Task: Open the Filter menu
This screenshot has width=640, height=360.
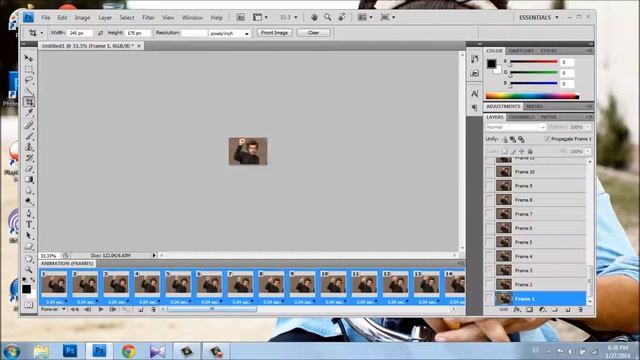Action: pyautogui.click(x=148, y=18)
